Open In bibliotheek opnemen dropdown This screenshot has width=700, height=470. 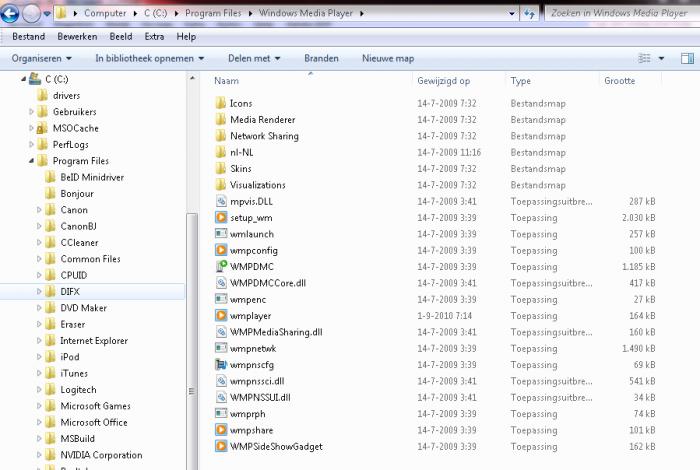tap(150, 58)
